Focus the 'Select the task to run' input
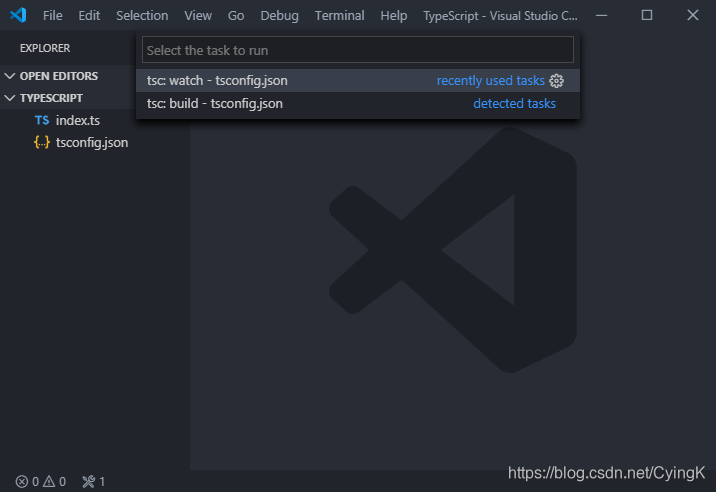This screenshot has width=716, height=492. tap(358, 50)
